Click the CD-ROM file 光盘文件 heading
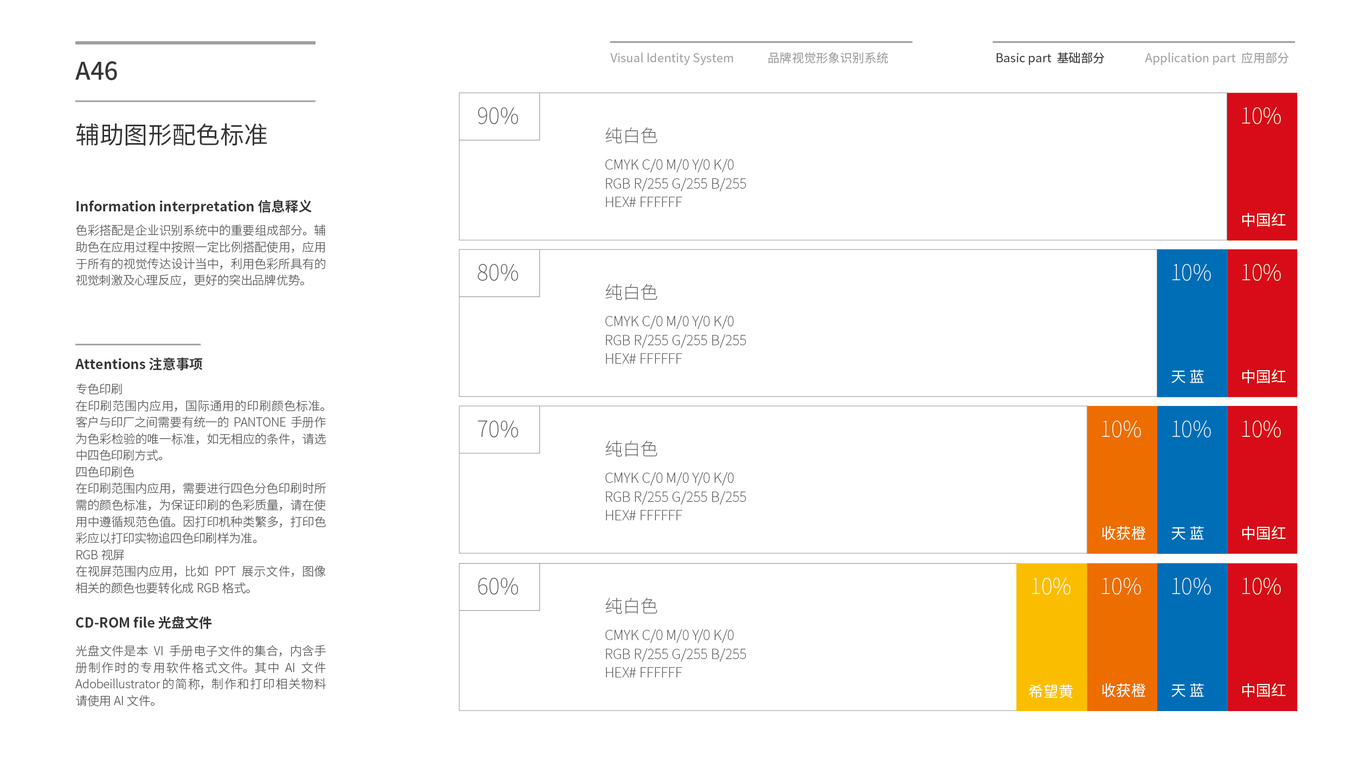1366x768 pixels. pos(144,622)
